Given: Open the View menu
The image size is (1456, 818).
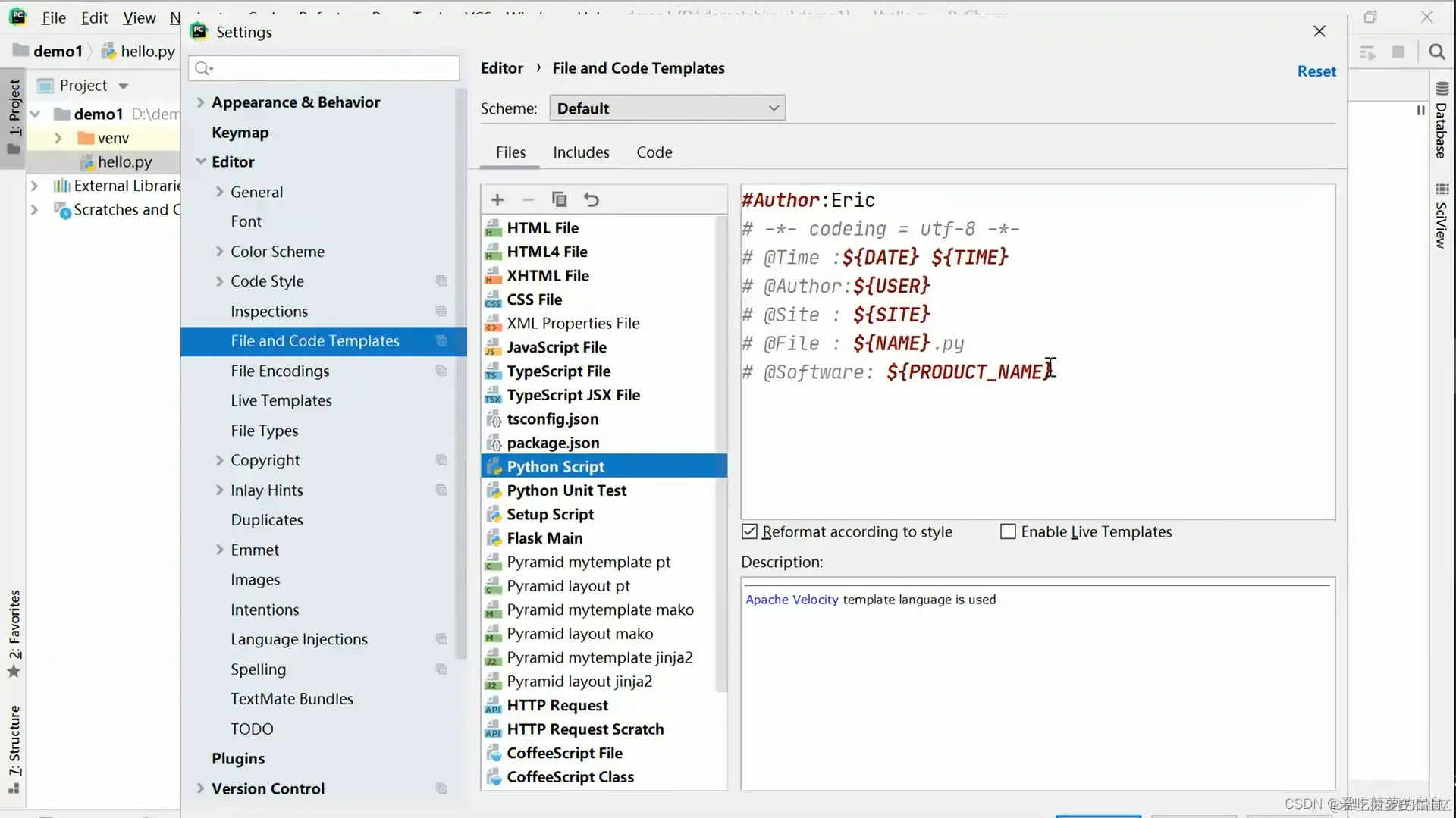Looking at the screenshot, I should pos(140,17).
